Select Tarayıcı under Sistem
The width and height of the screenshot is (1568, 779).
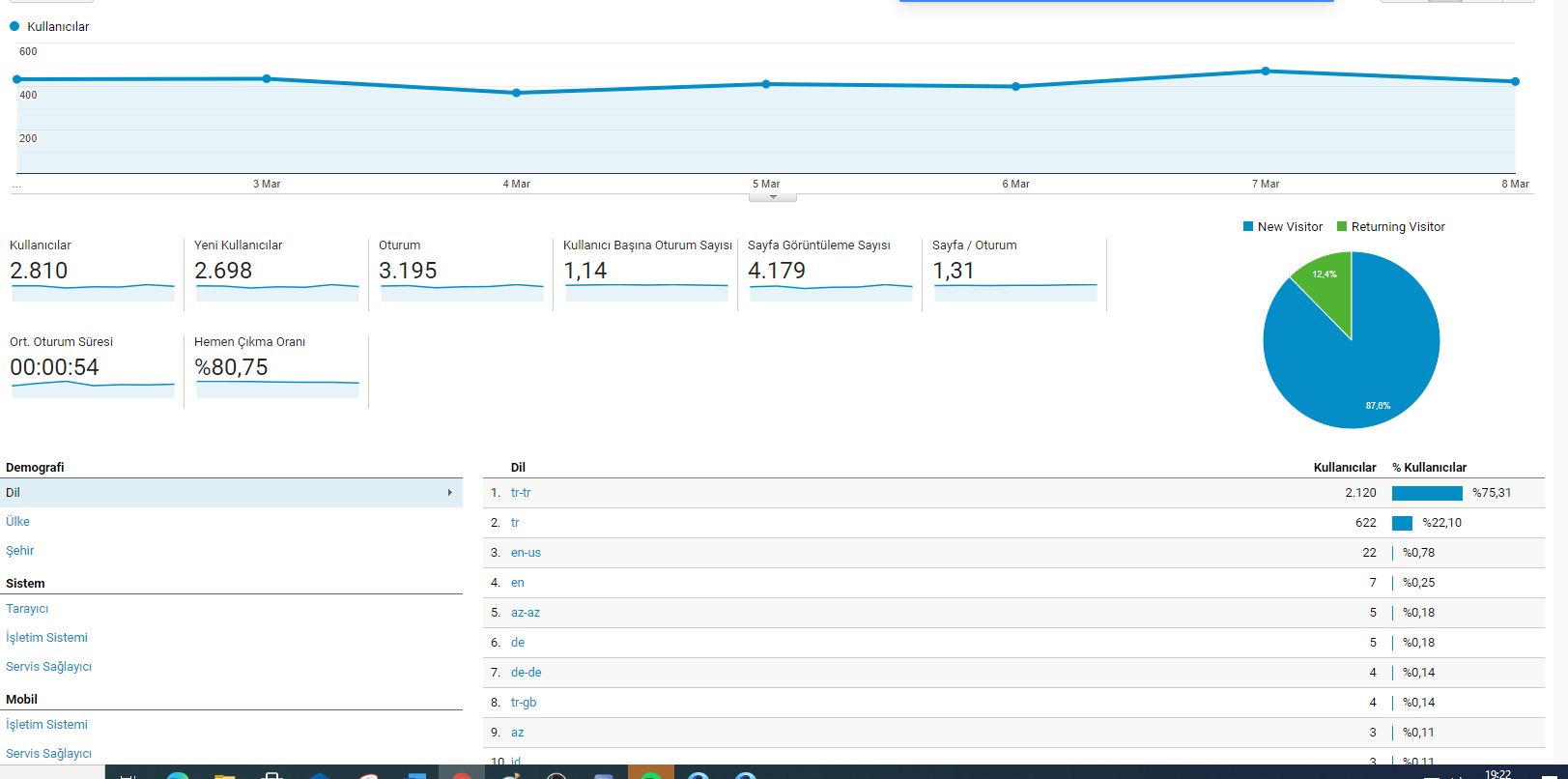click(27, 609)
